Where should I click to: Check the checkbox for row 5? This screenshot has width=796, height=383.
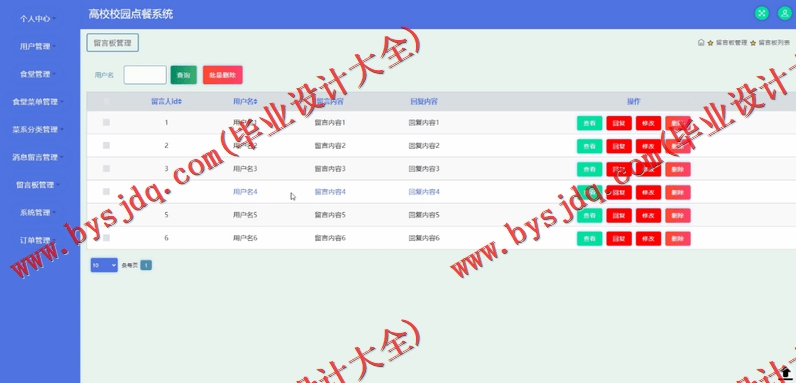(x=106, y=215)
